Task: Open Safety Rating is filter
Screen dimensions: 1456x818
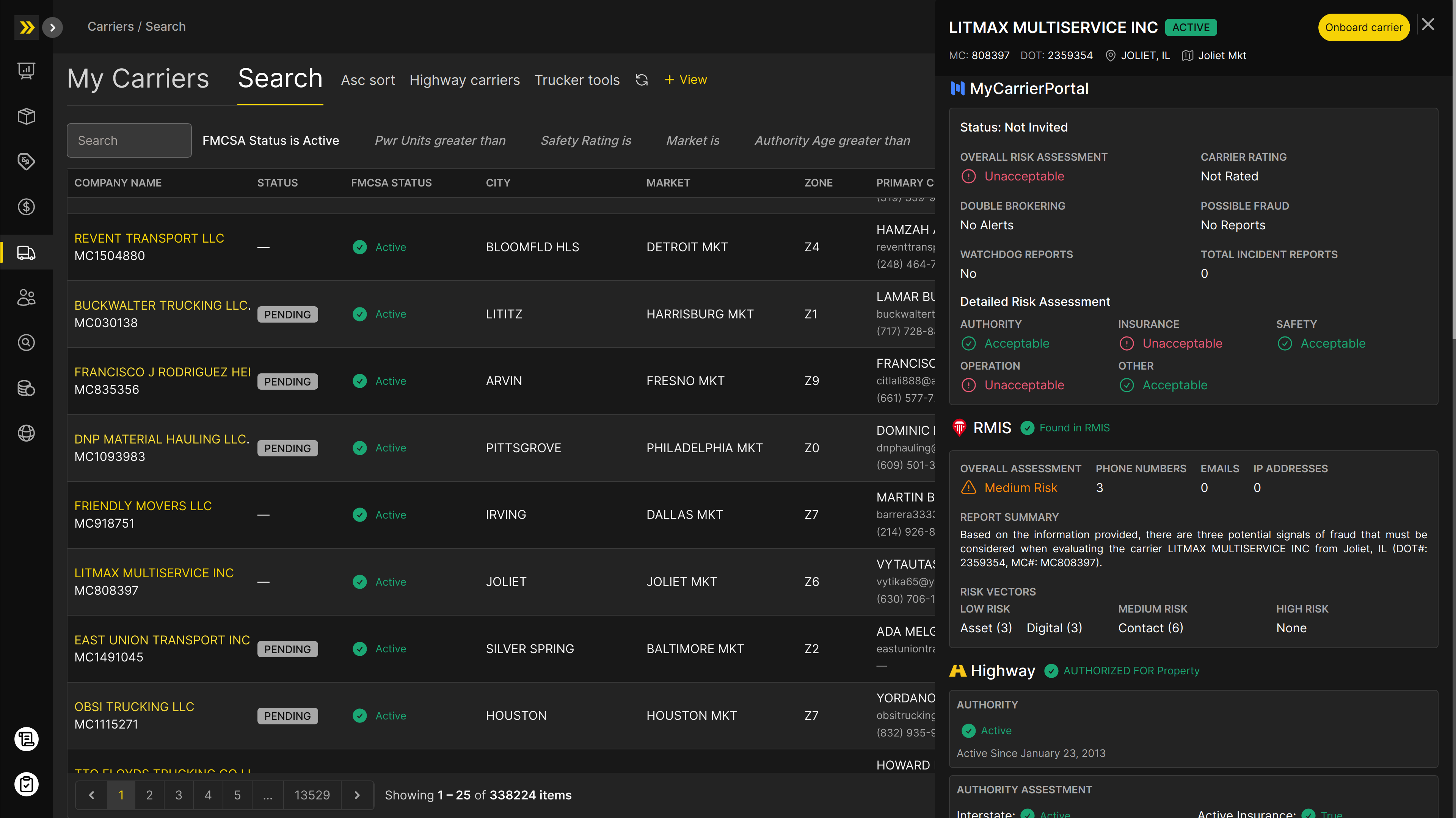Action: tap(585, 140)
